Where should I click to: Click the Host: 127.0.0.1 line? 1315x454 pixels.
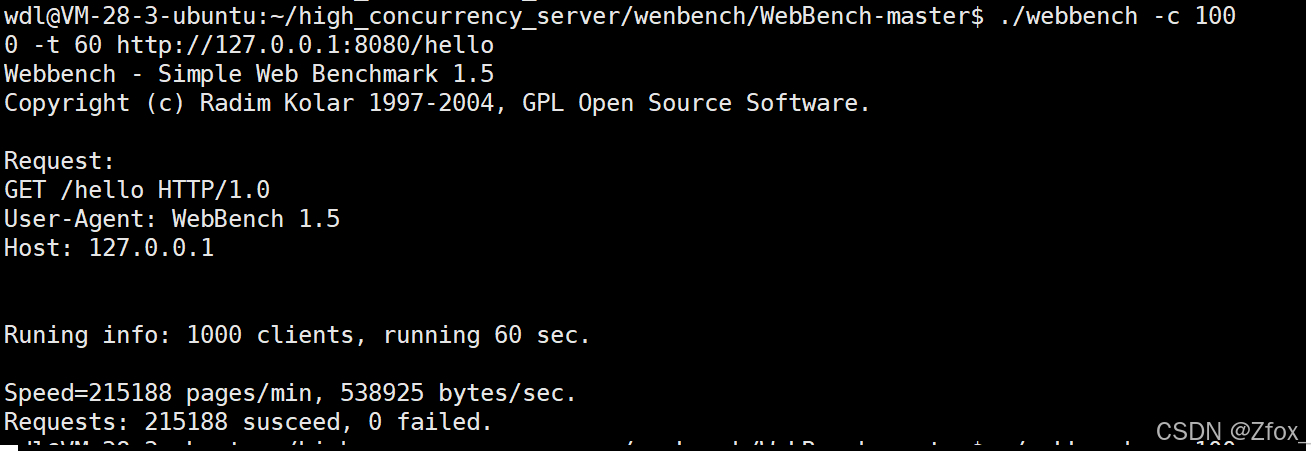[x=109, y=248]
